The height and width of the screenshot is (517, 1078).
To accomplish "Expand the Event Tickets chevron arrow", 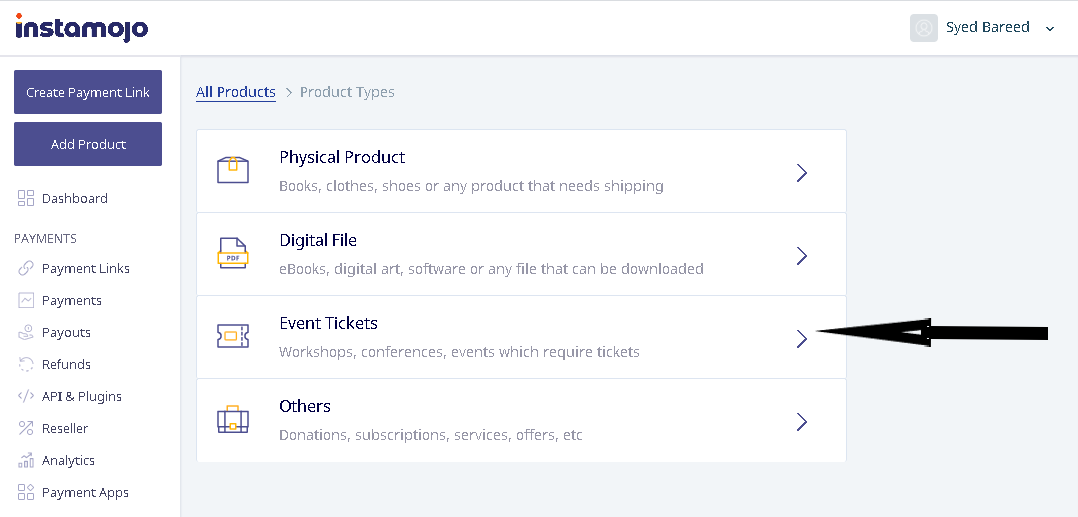I will 801,338.
